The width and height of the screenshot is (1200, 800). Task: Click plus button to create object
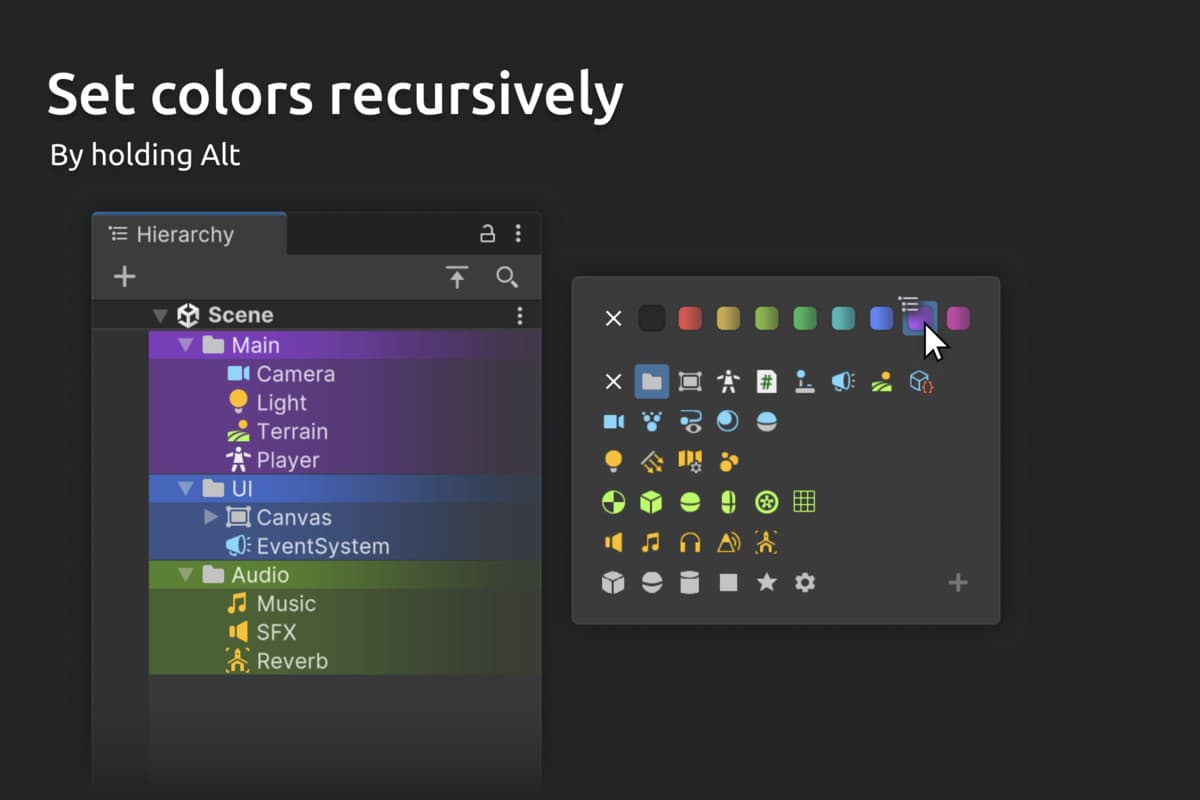[124, 277]
